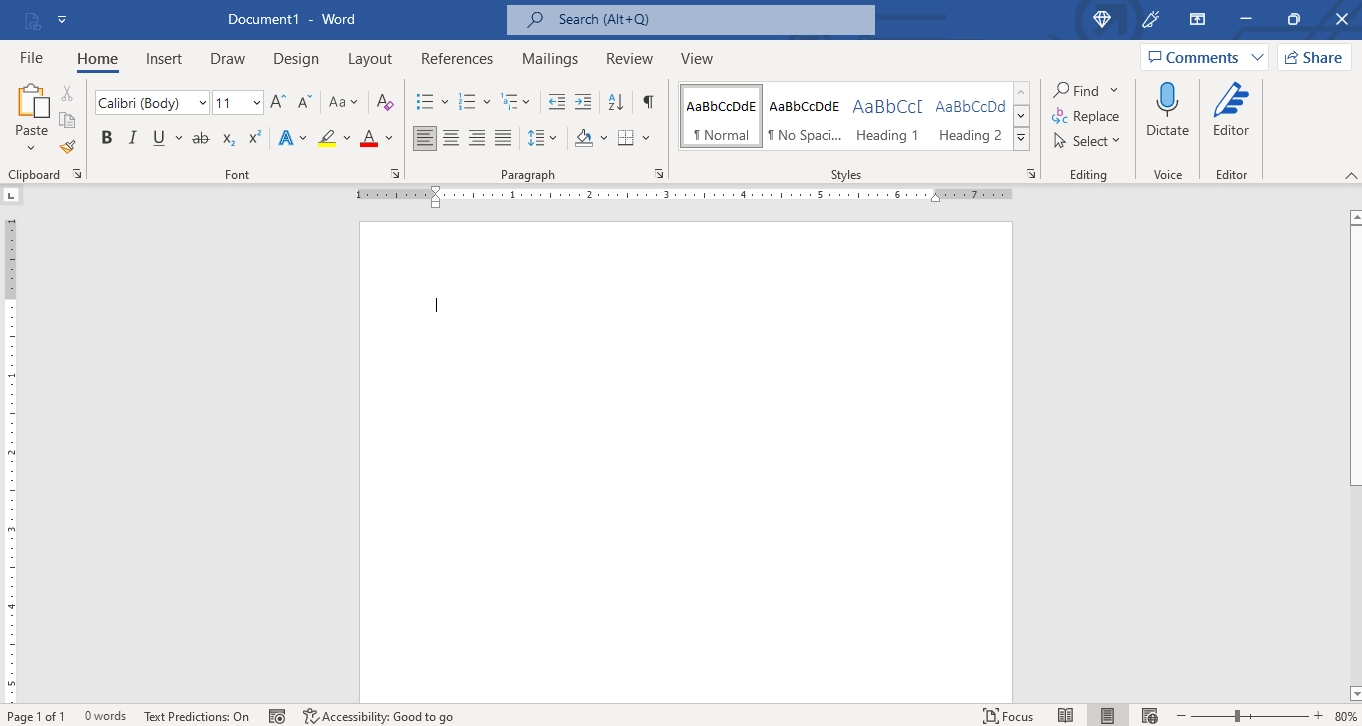Screen dimensions: 1362x726
Task: Toggle bold formatting
Action: click(107, 137)
